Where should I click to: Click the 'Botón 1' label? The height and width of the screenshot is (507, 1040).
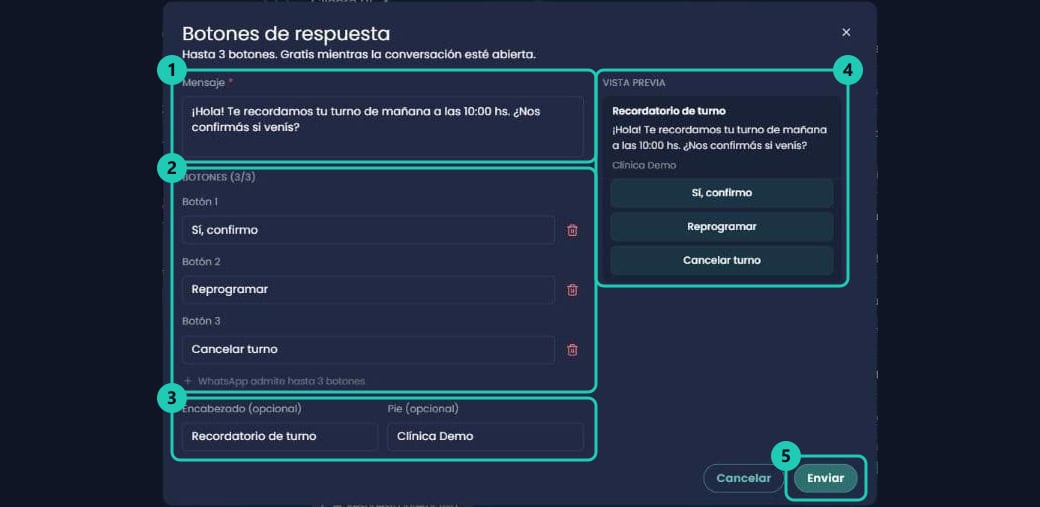200,202
